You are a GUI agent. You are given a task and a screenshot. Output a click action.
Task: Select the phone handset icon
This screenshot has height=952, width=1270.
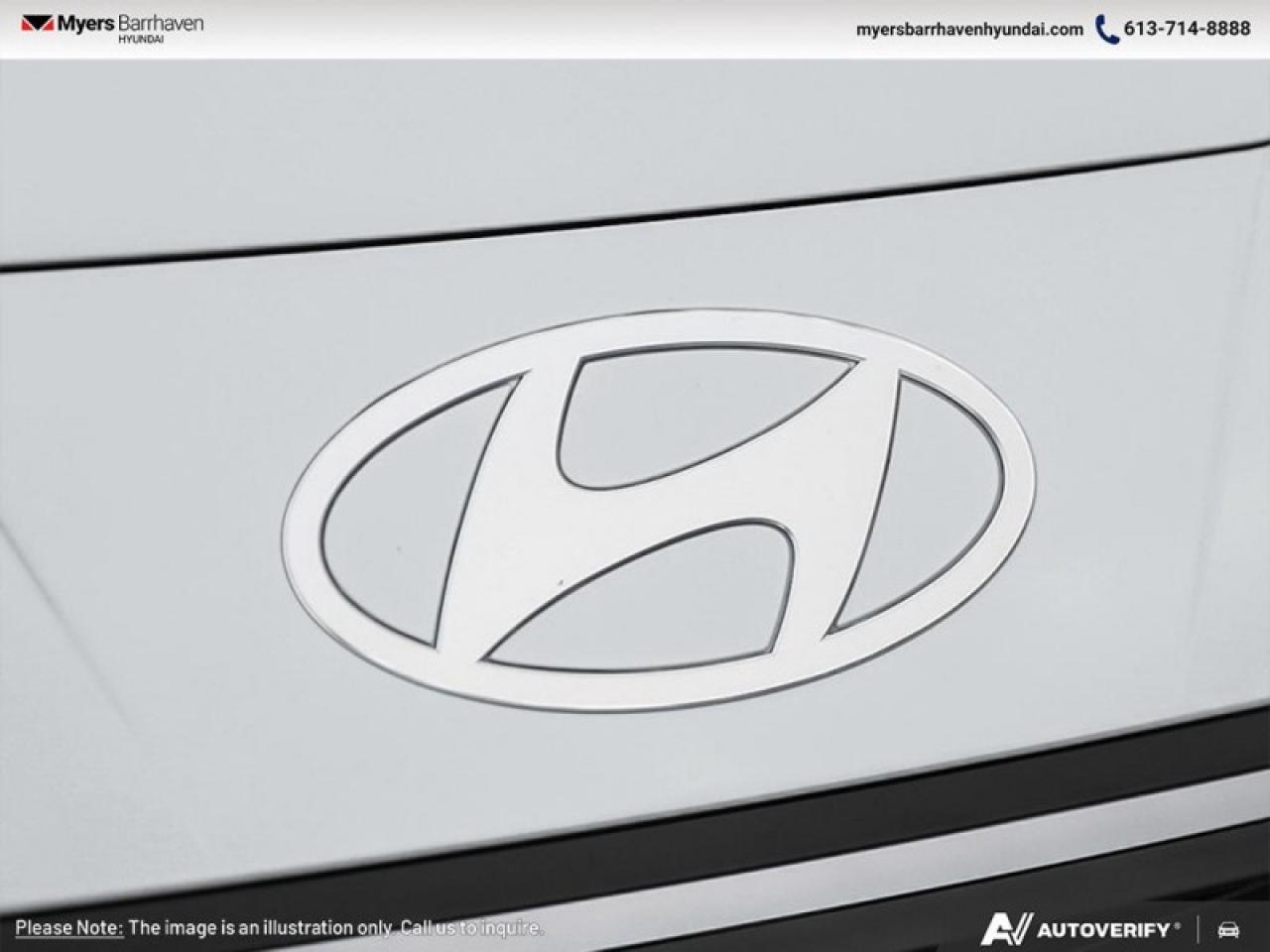point(1104,29)
